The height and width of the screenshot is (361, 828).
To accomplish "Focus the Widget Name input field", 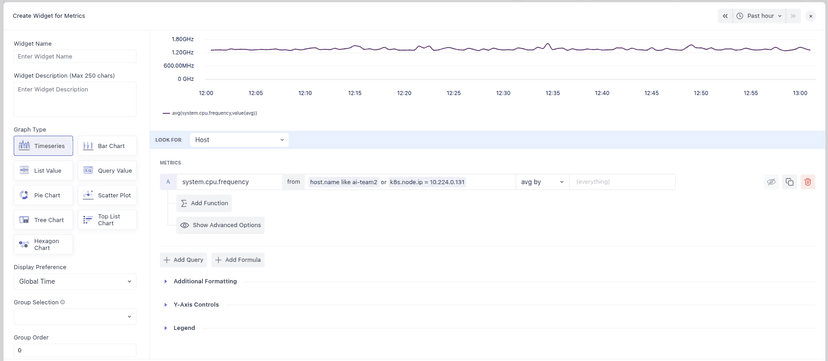I will (75, 56).
